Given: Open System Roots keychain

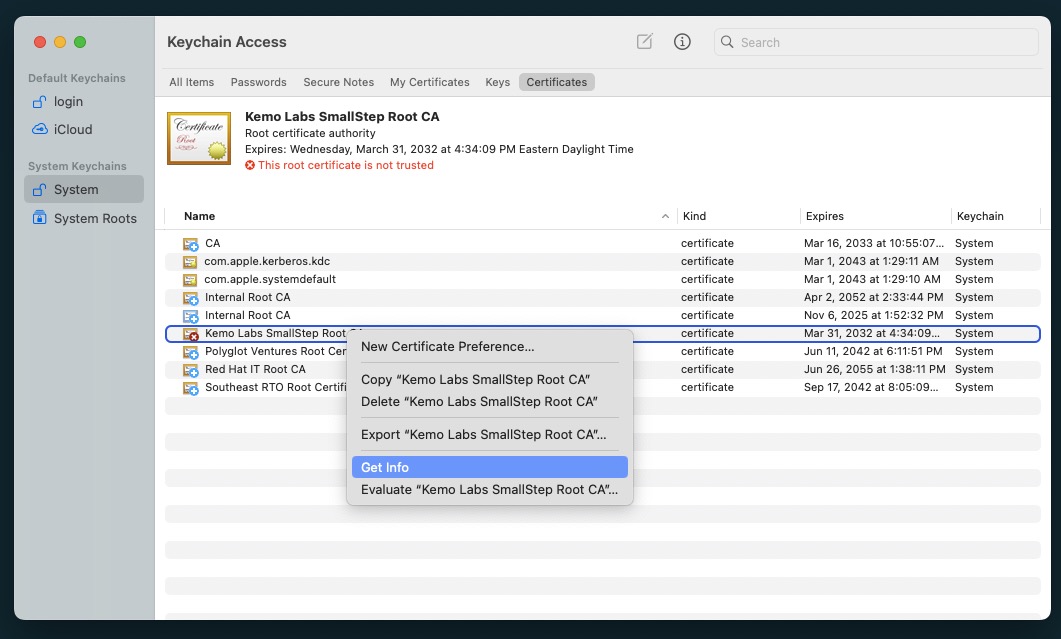Looking at the screenshot, I should (x=94, y=218).
